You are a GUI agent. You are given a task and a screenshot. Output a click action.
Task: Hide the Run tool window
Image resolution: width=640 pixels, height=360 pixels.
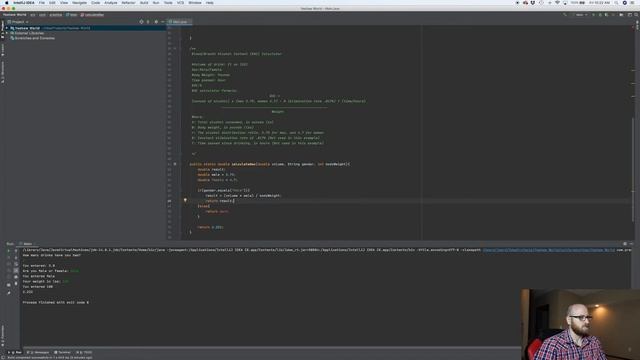click(631, 244)
